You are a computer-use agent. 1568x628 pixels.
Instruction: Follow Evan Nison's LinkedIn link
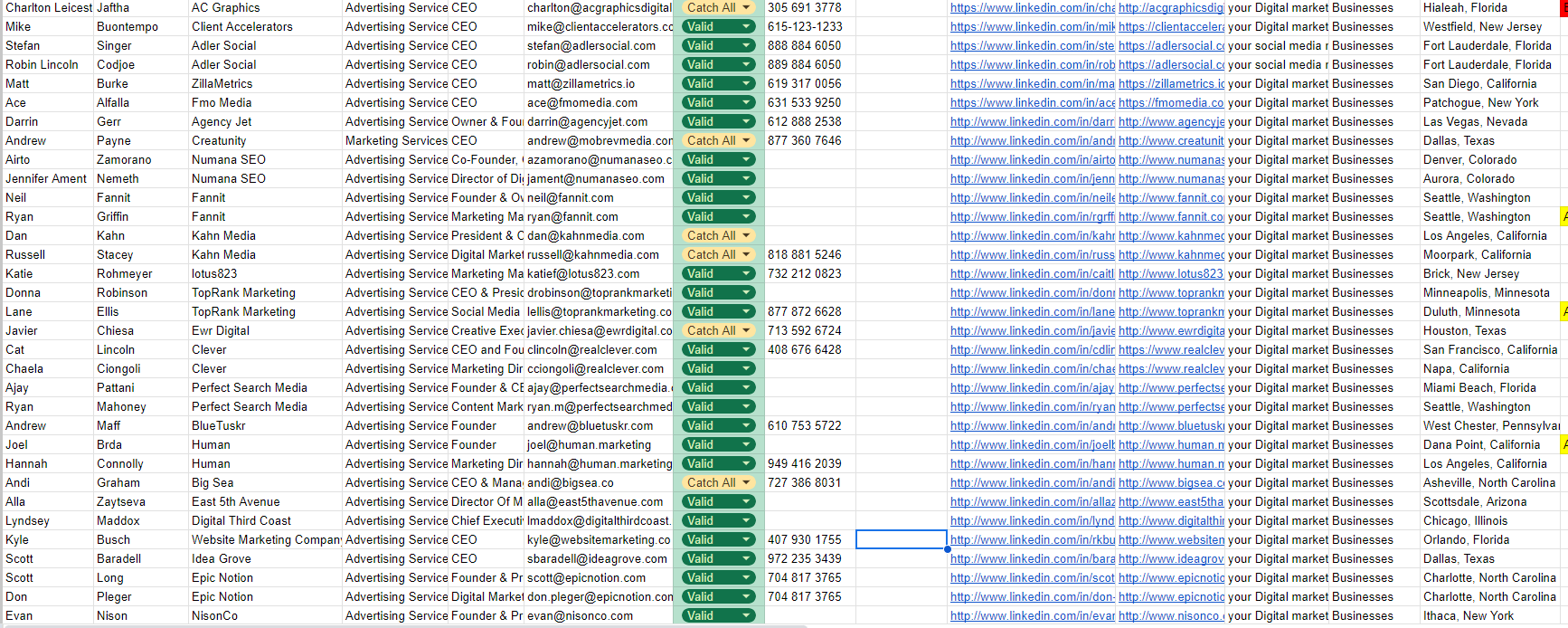[1033, 615]
